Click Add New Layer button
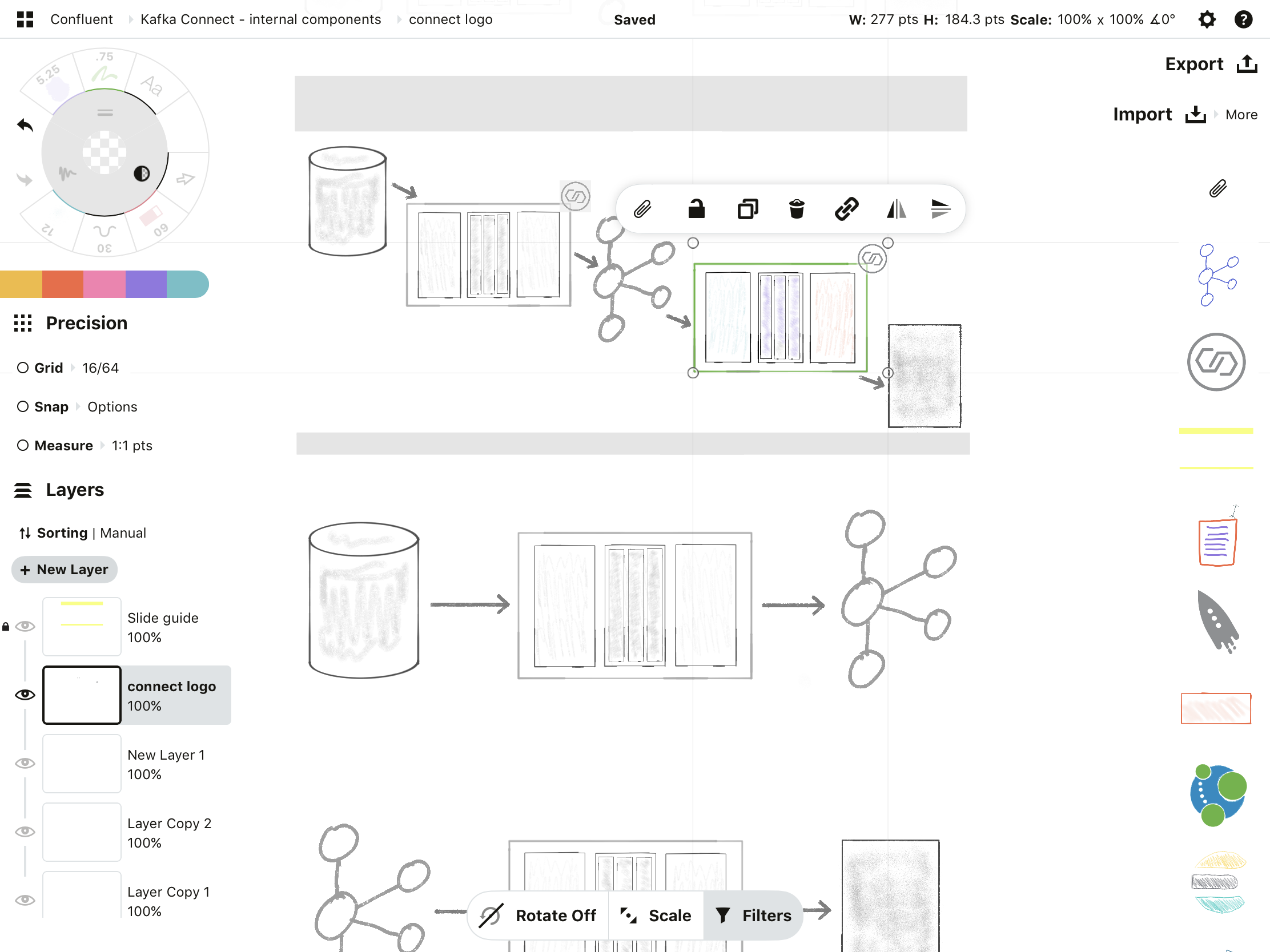 (65, 569)
